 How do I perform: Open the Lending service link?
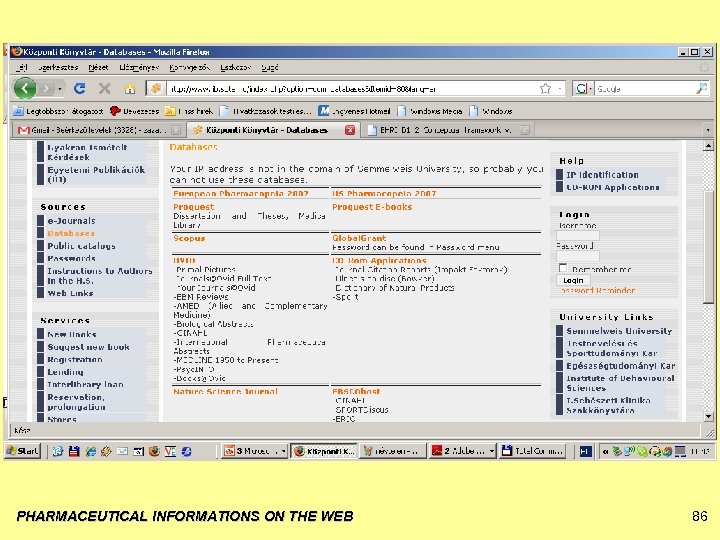click(65, 372)
